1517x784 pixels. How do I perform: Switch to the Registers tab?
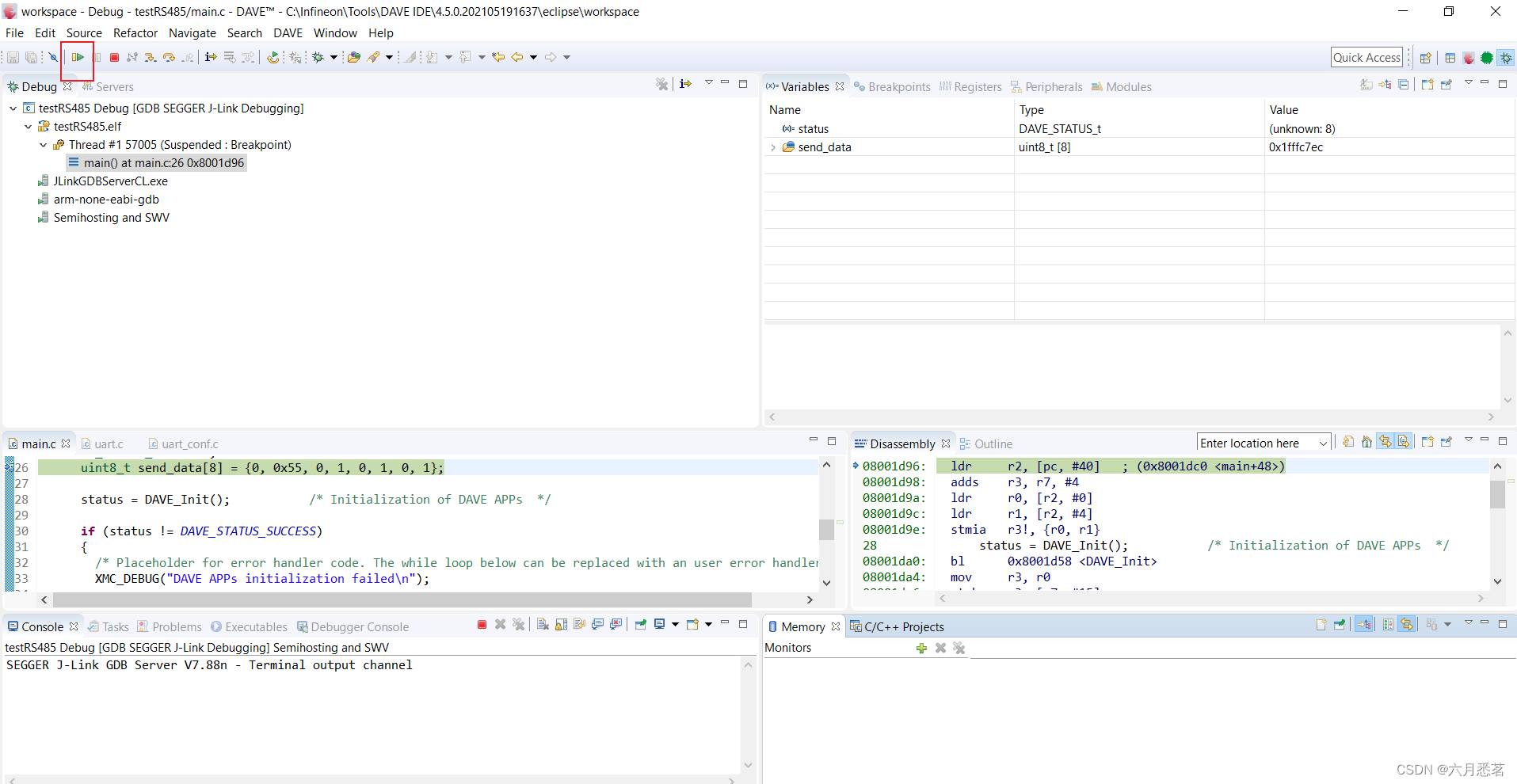[x=970, y=87]
